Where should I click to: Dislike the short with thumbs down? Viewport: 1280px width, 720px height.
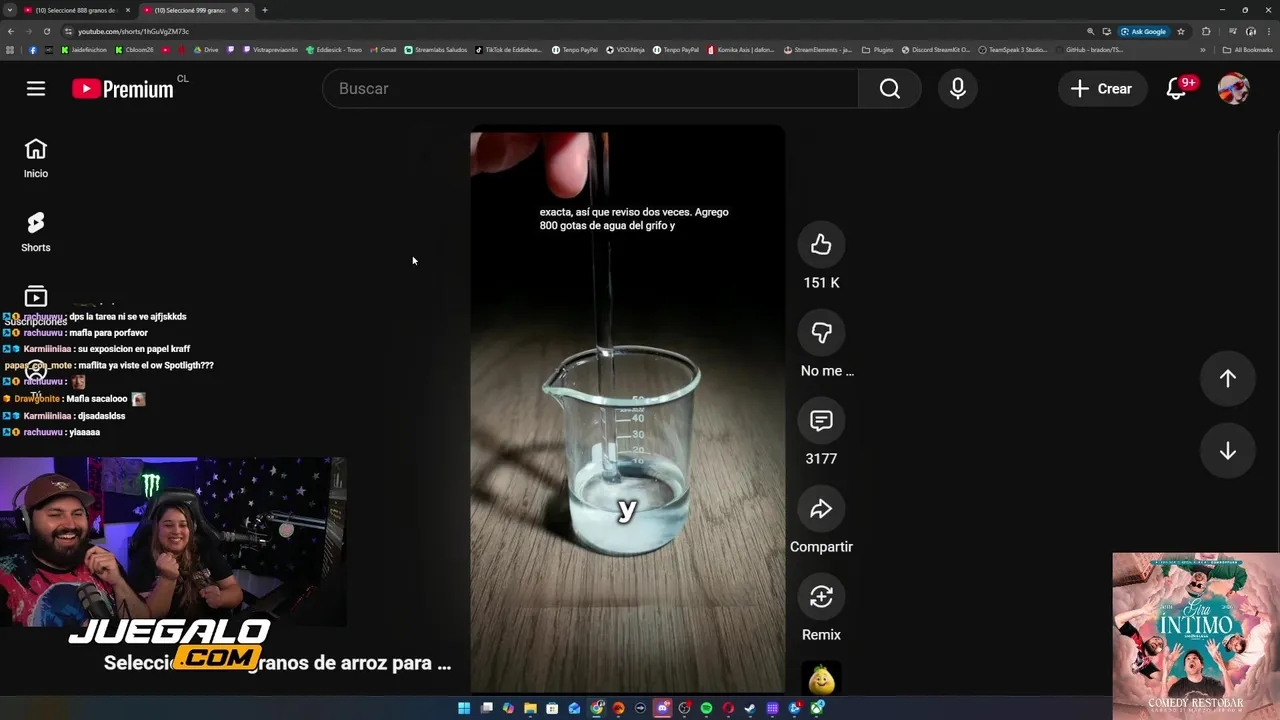pyautogui.click(x=821, y=333)
